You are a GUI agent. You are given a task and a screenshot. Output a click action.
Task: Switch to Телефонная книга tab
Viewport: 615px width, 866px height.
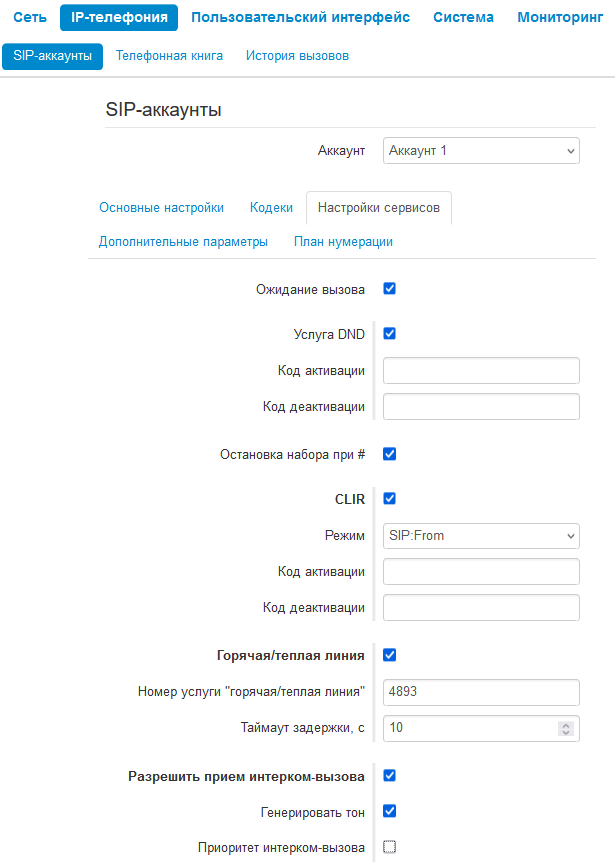tap(169, 56)
